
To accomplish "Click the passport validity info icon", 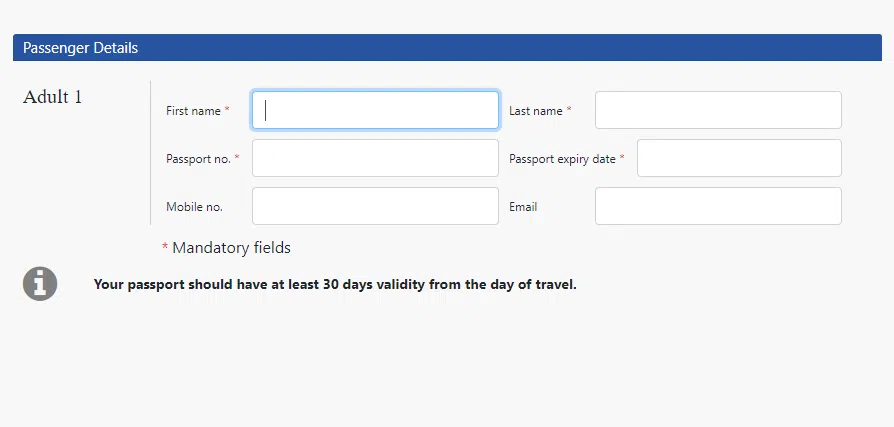I will [40, 284].
